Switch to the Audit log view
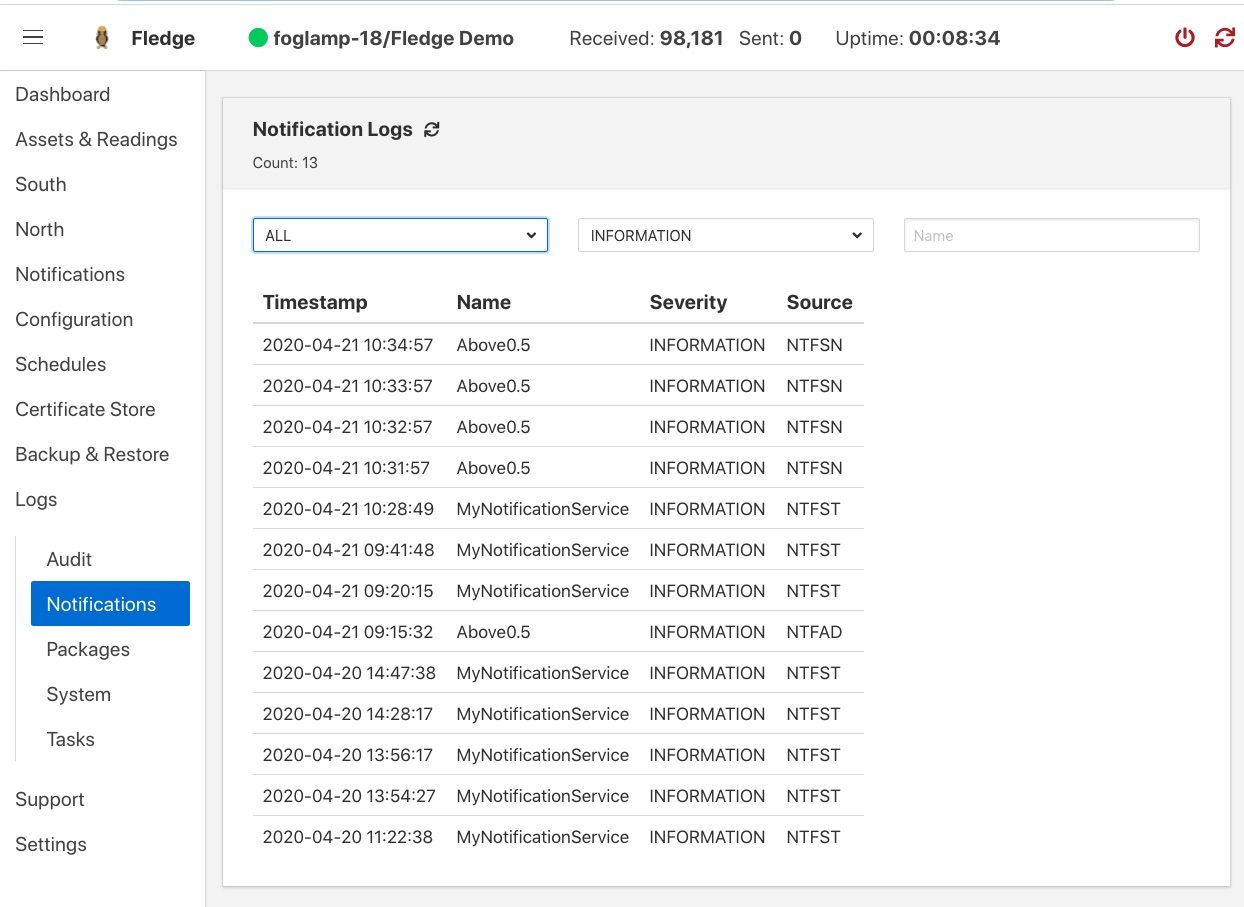Screen dimensions: 1244x907 point(68,559)
